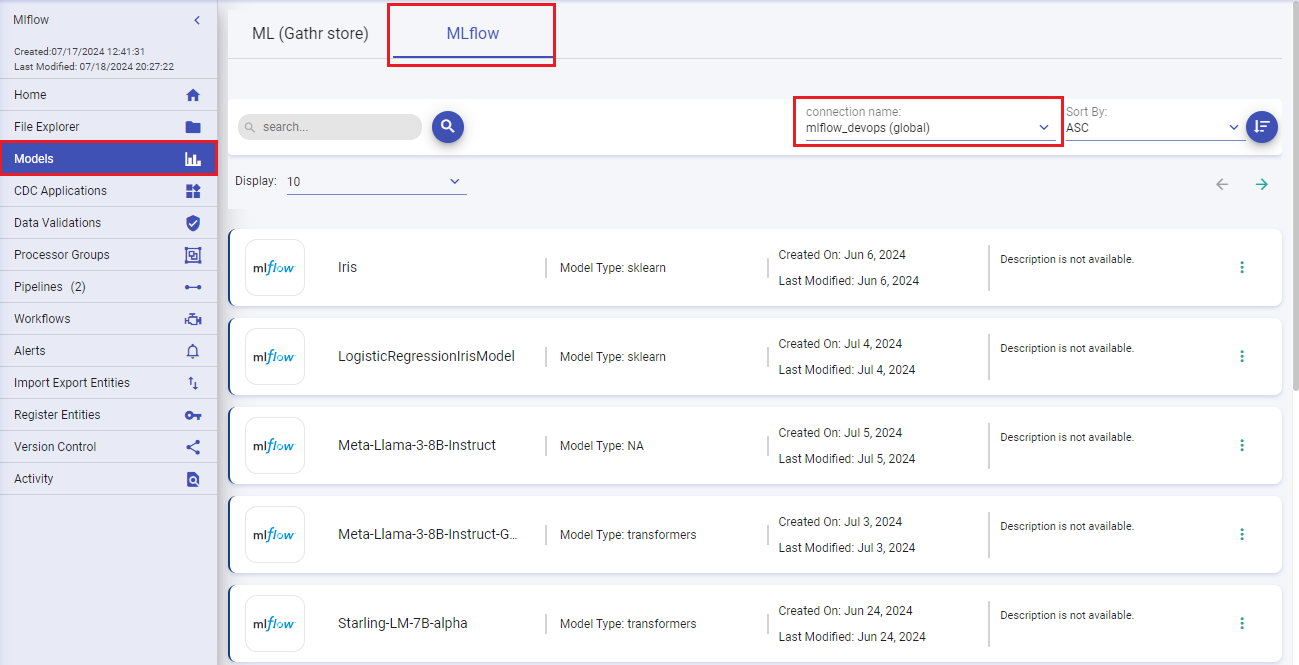Click the mlflow logo of Iris model
1299x665 pixels.
pyautogui.click(x=275, y=267)
